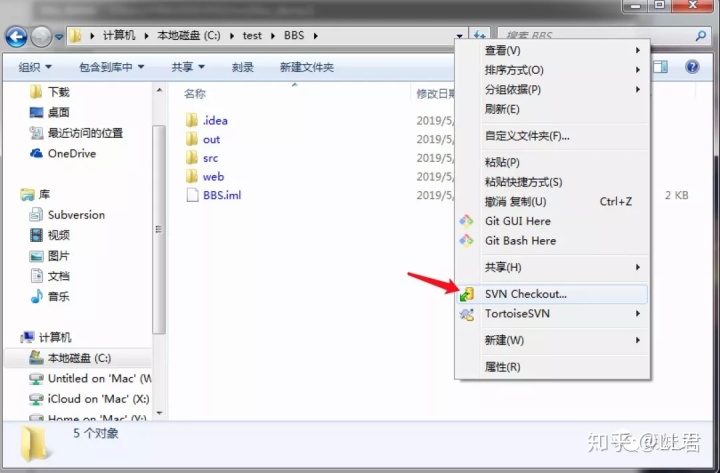The height and width of the screenshot is (473, 720).
Task: Click the 名称 column header
Action: (195, 94)
